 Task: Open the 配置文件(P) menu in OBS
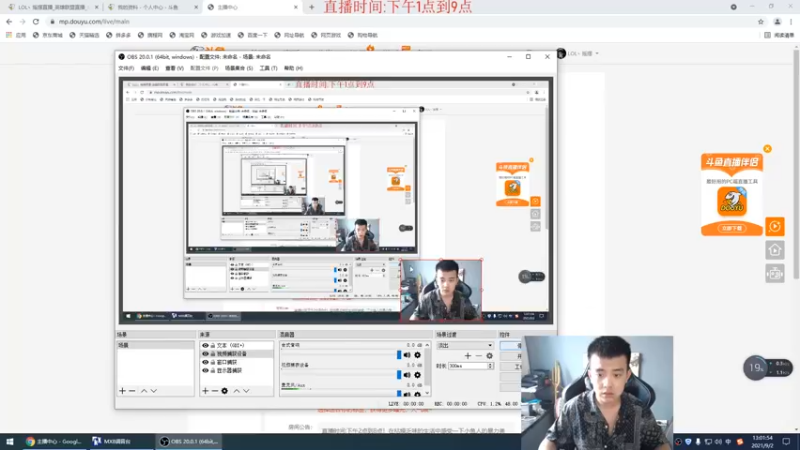204,68
